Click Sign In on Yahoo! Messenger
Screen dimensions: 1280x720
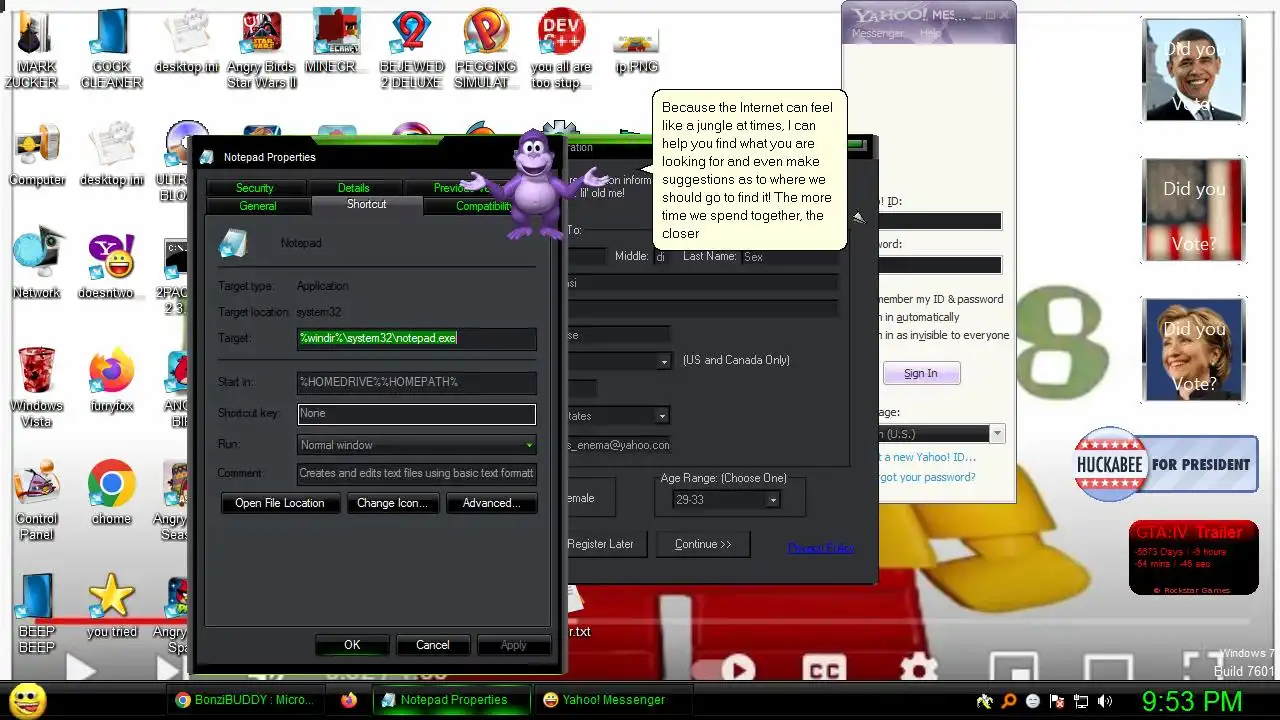(x=921, y=373)
